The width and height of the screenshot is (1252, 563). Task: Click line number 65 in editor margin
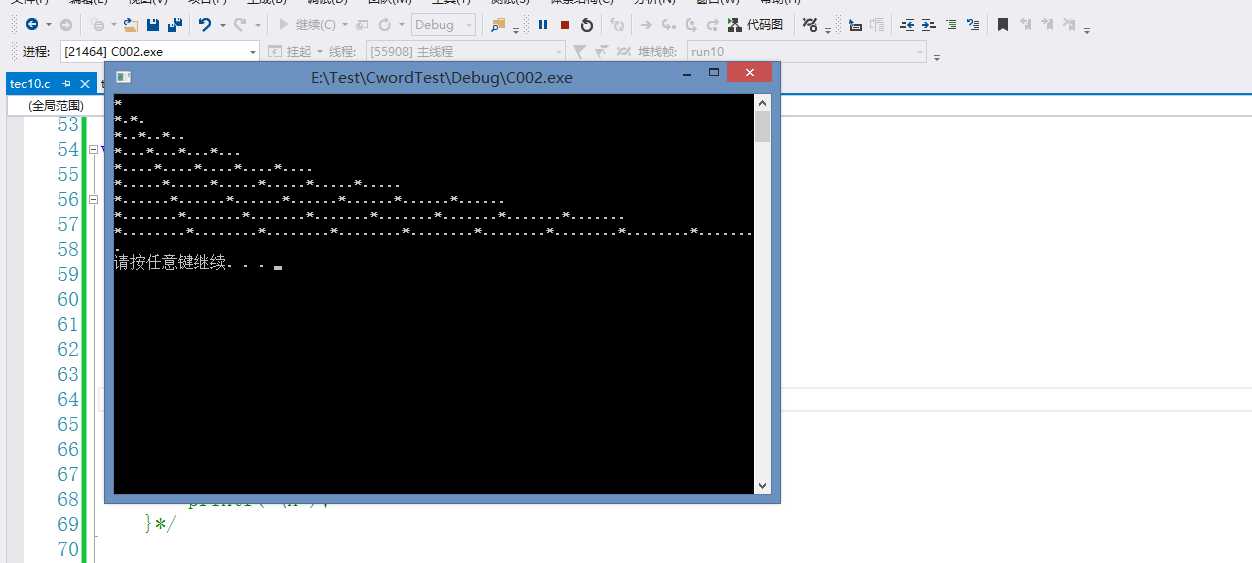tap(68, 424)
